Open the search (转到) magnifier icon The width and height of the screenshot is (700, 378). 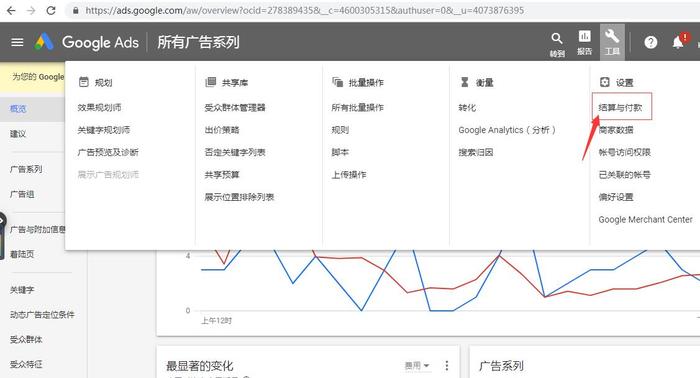point(557,39)
